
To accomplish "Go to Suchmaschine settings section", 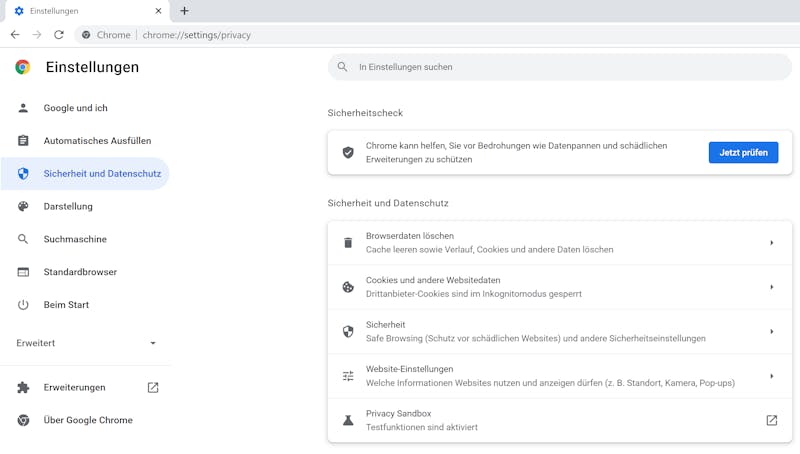I will (75, 239).
